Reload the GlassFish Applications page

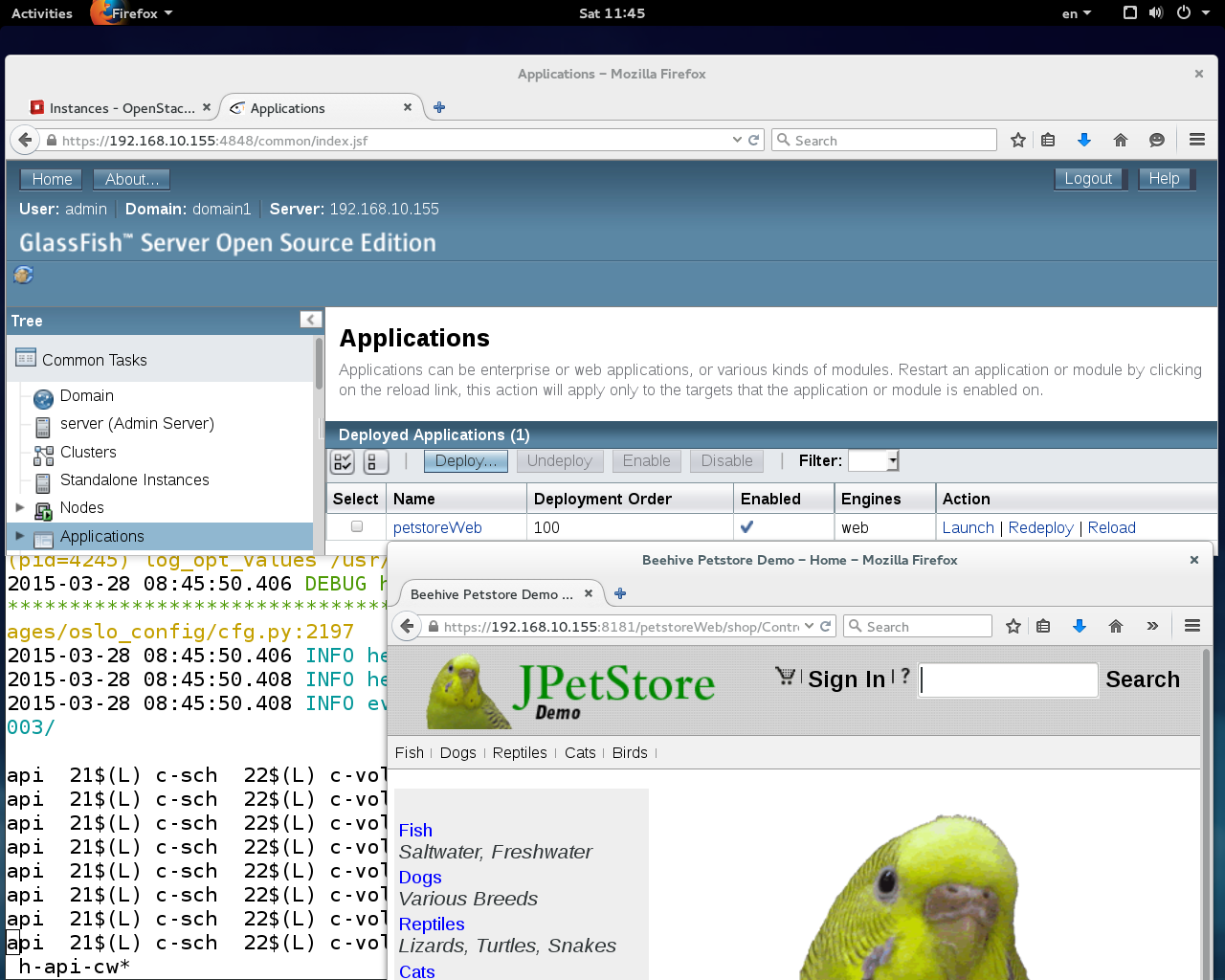tap(754, 140)
